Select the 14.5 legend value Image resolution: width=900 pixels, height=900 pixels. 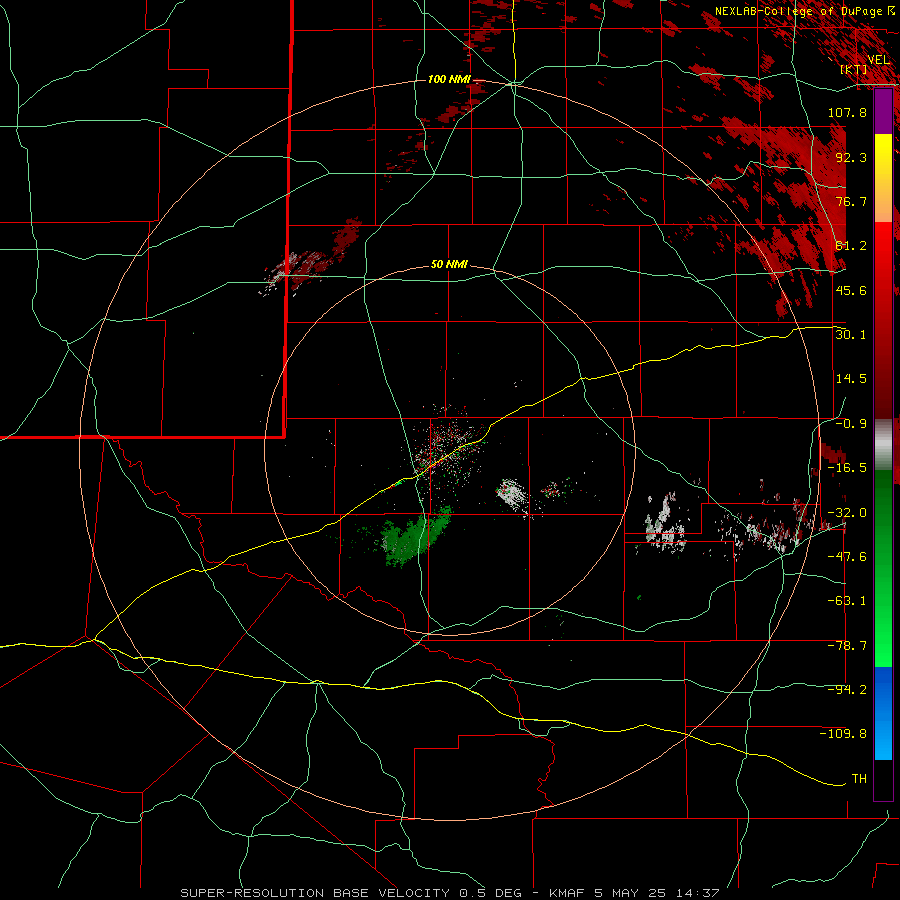click(851, 379)
